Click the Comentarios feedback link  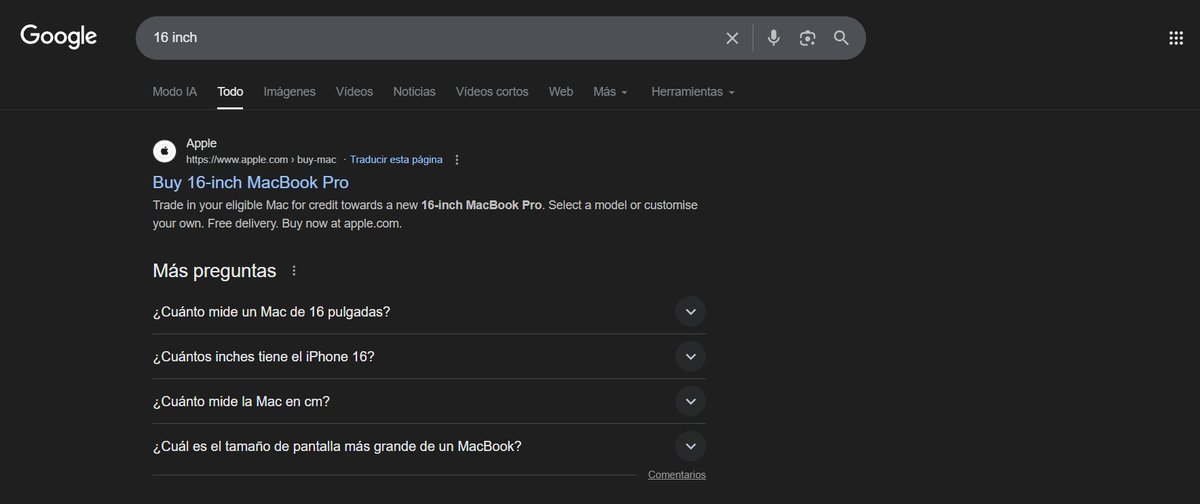tap(677, 475)
